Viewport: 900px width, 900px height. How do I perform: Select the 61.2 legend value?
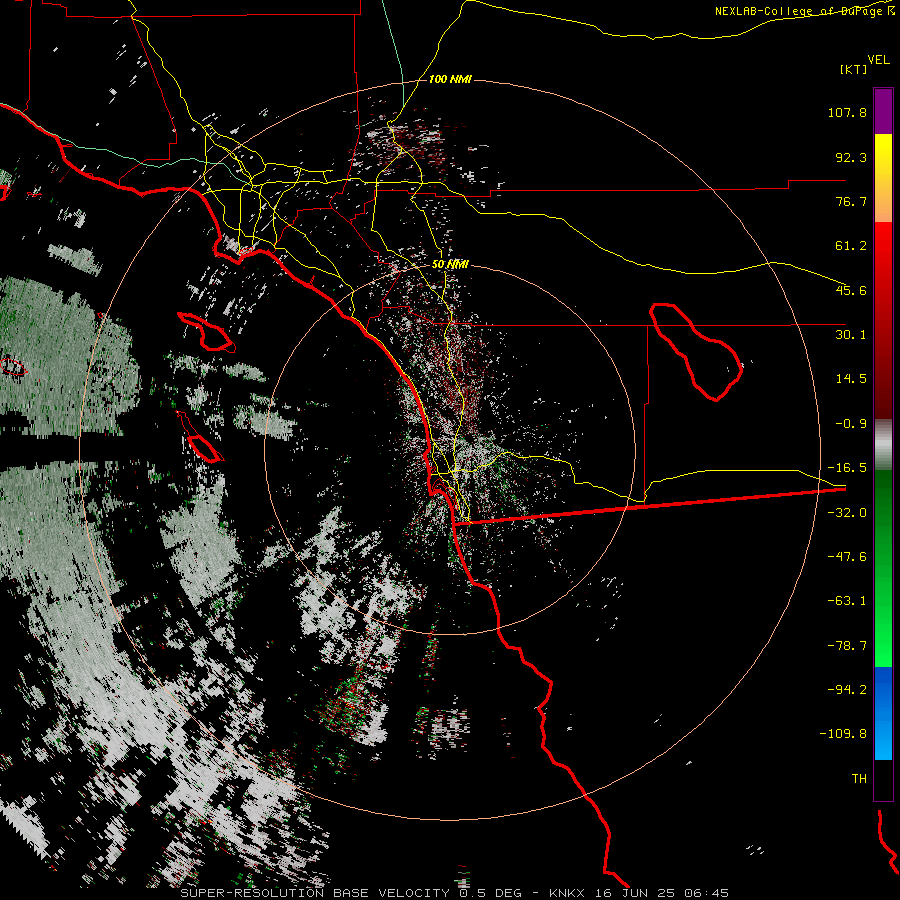pyautogui.click(x=851, y=246)
